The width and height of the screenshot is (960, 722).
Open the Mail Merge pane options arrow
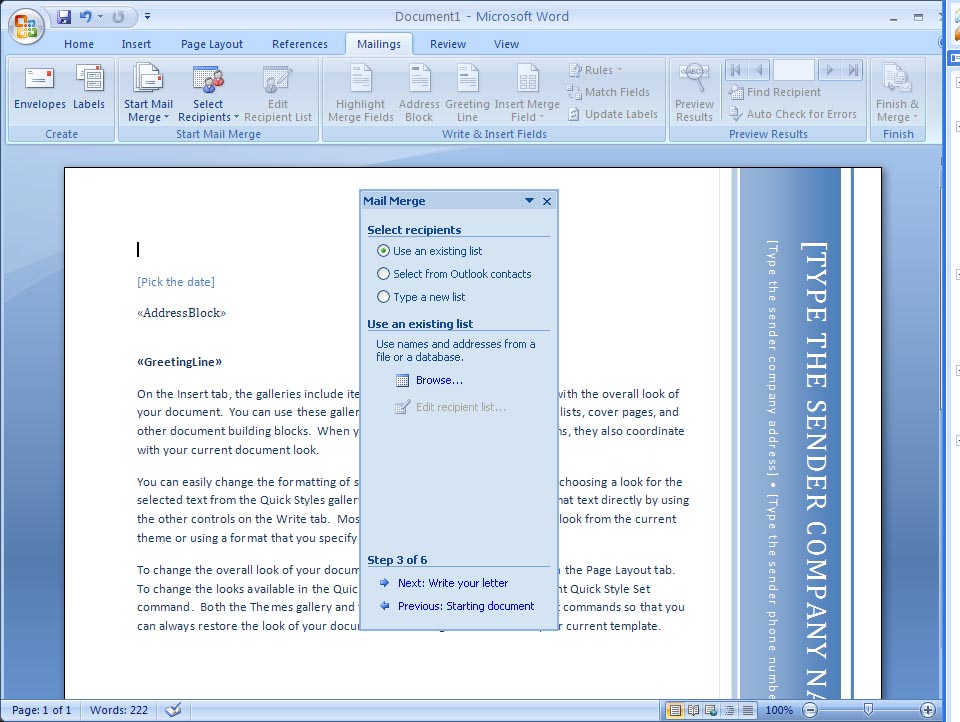click(530, 201)
